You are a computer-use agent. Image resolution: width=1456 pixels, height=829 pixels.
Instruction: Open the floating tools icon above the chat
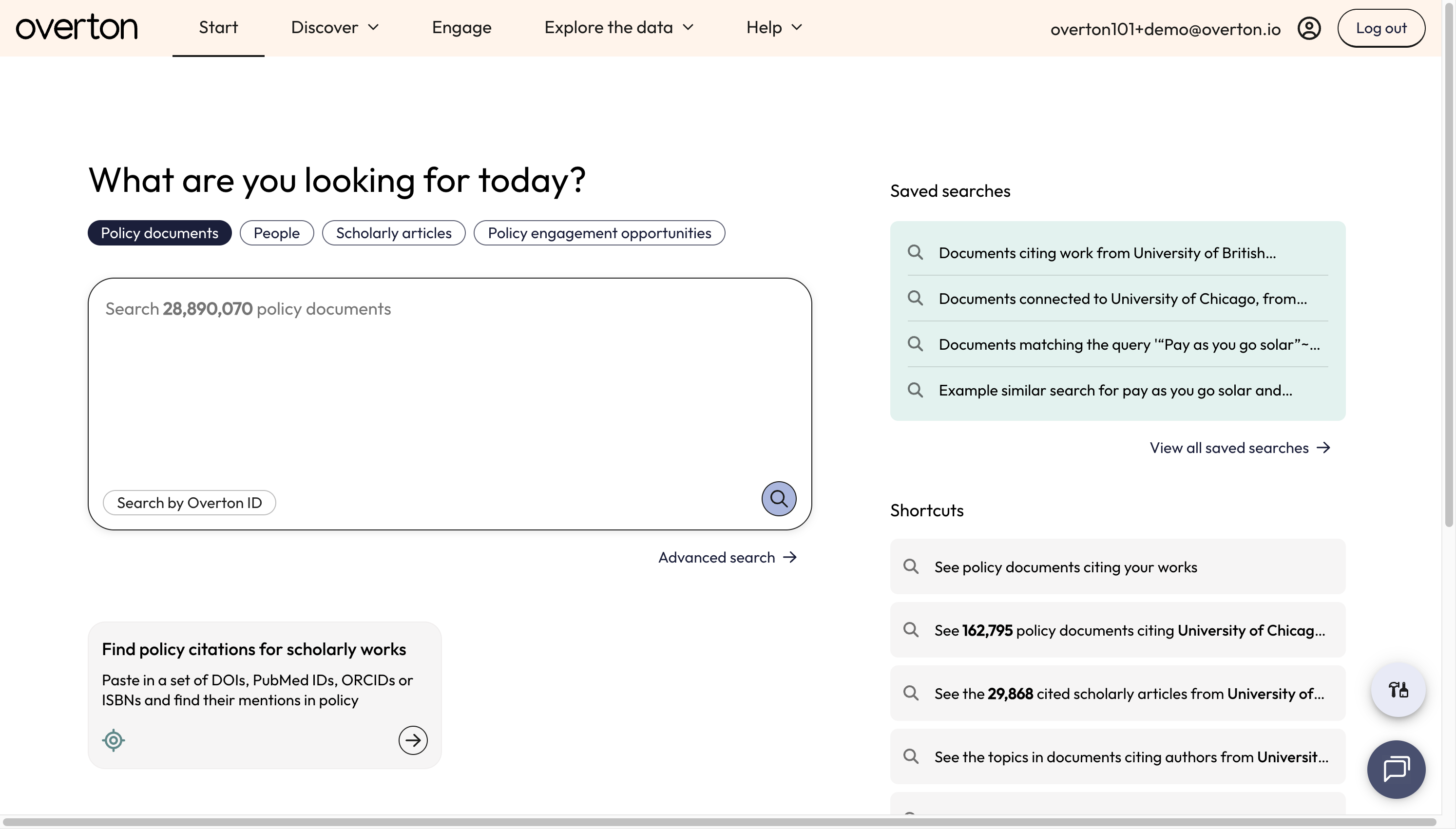point(1398,690)
